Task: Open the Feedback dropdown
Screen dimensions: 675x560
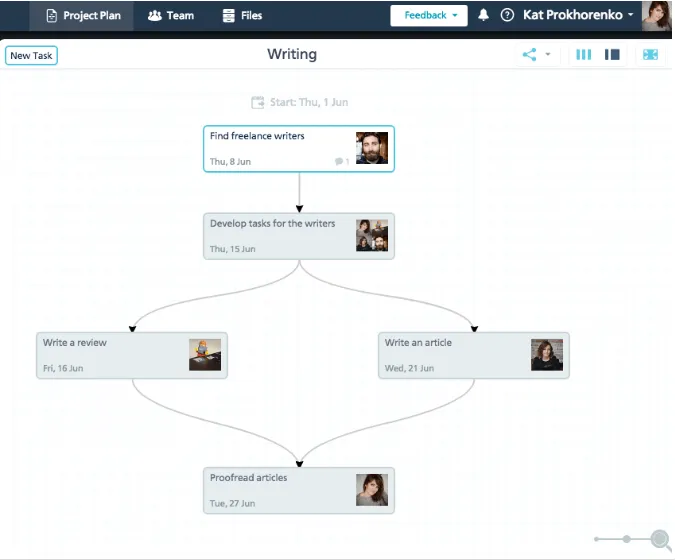Action: click(429, 15)
